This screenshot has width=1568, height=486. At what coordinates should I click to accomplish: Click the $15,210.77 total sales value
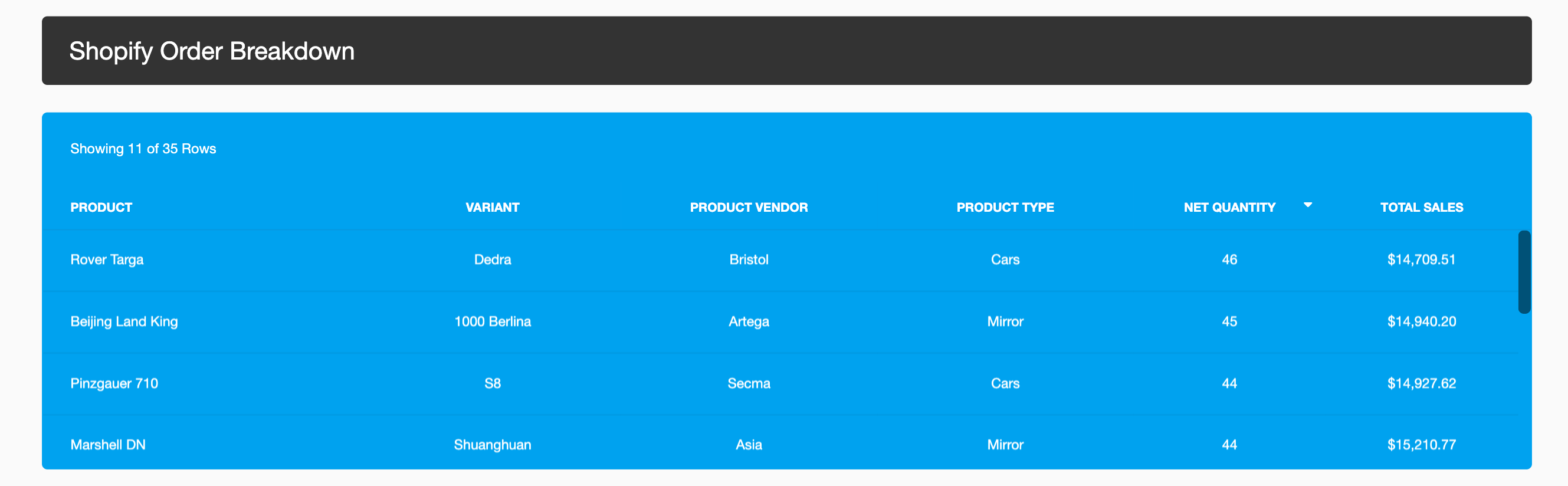point(1421,445)
